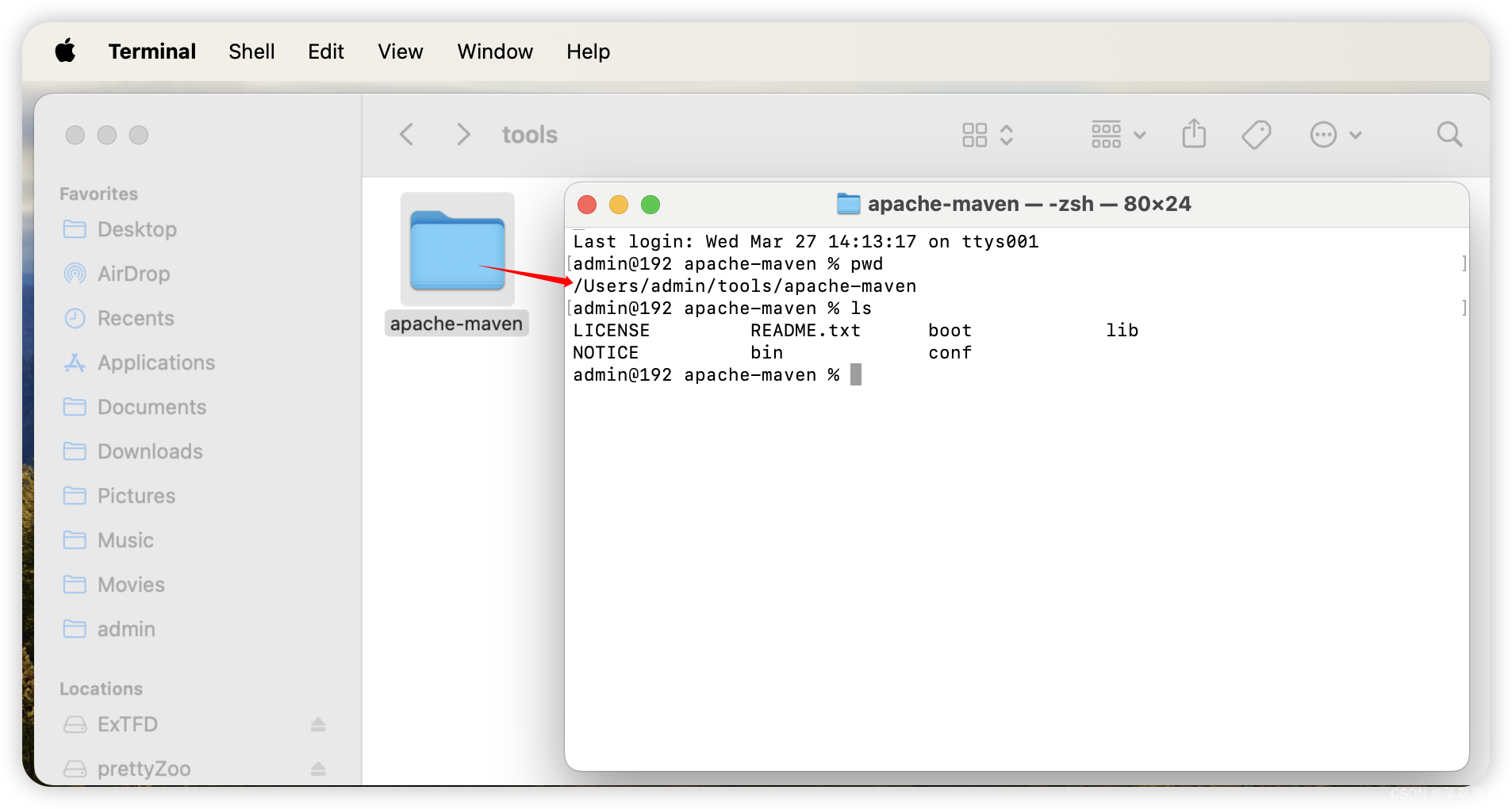This screenshot has height=809, width=1512.
Task: Click the Finder Tags icon
Action: (x=1257, y=135)
